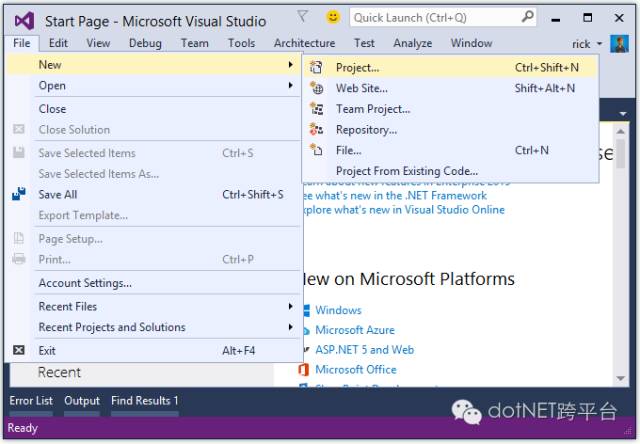Click the Page Setup icon
Viewport: 640px width, 444px height.
(x=19, y=238)
